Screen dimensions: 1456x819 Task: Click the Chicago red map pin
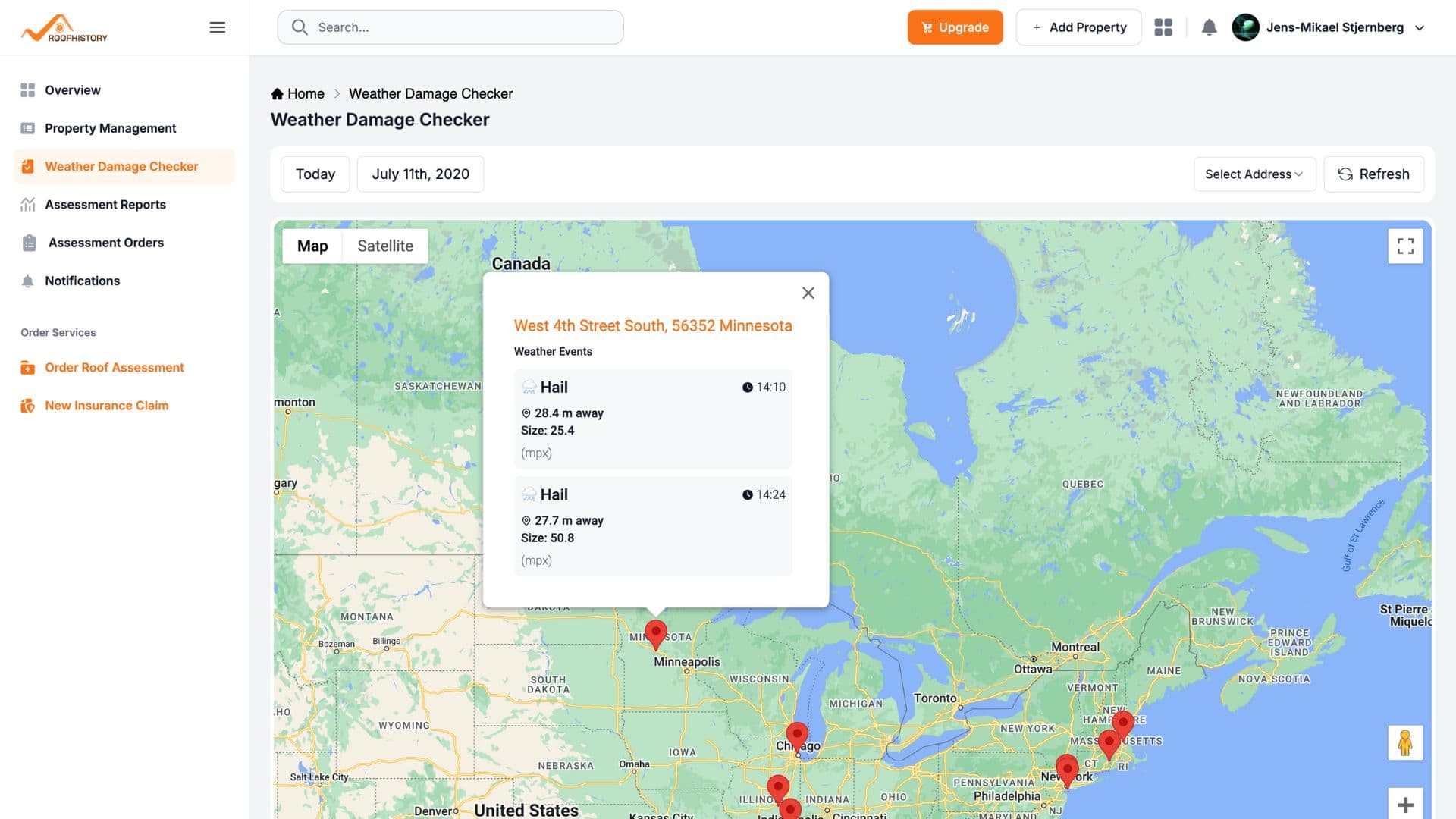(x=796, y=733)
